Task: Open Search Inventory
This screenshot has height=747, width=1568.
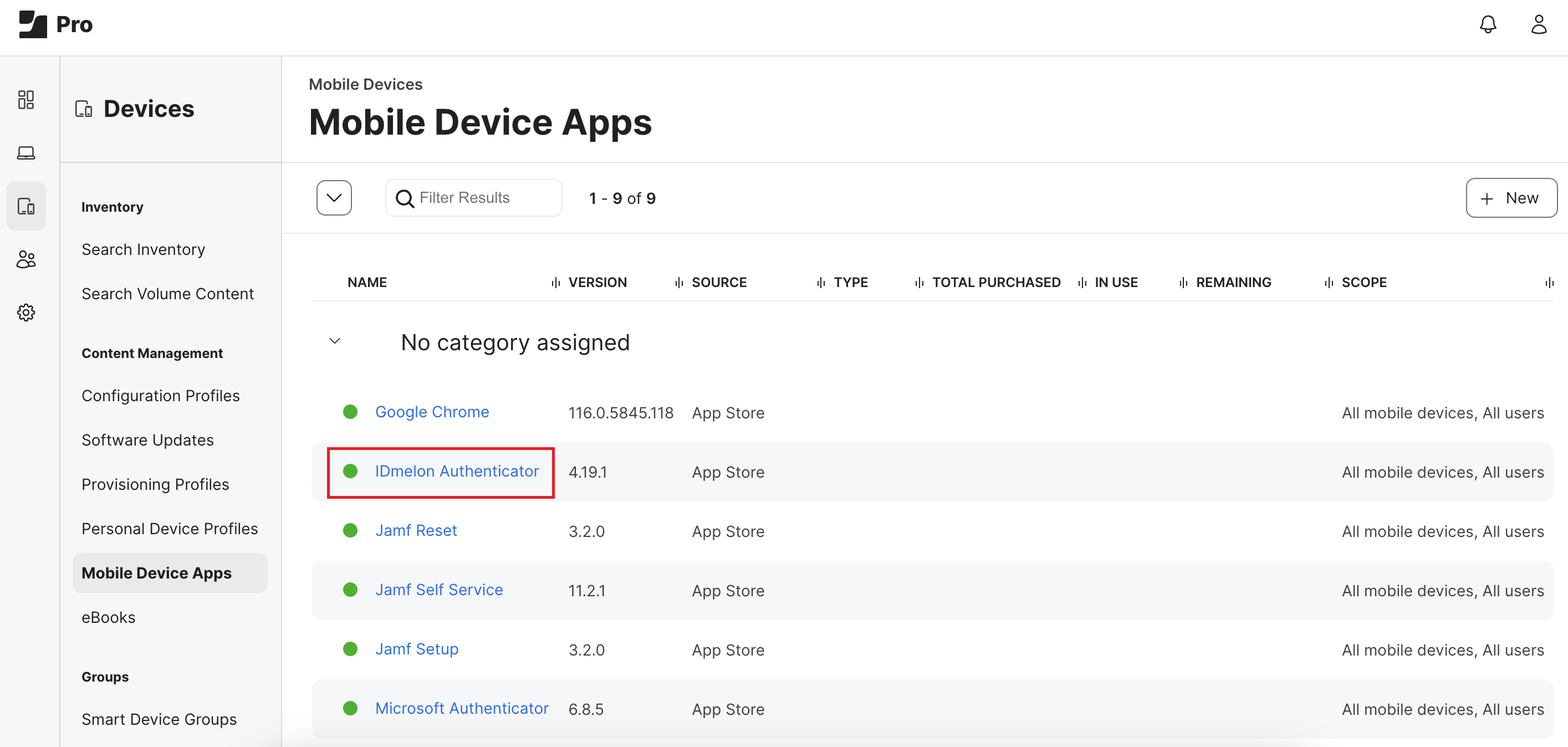Action: pyautogui.click(x=144, y=249)
